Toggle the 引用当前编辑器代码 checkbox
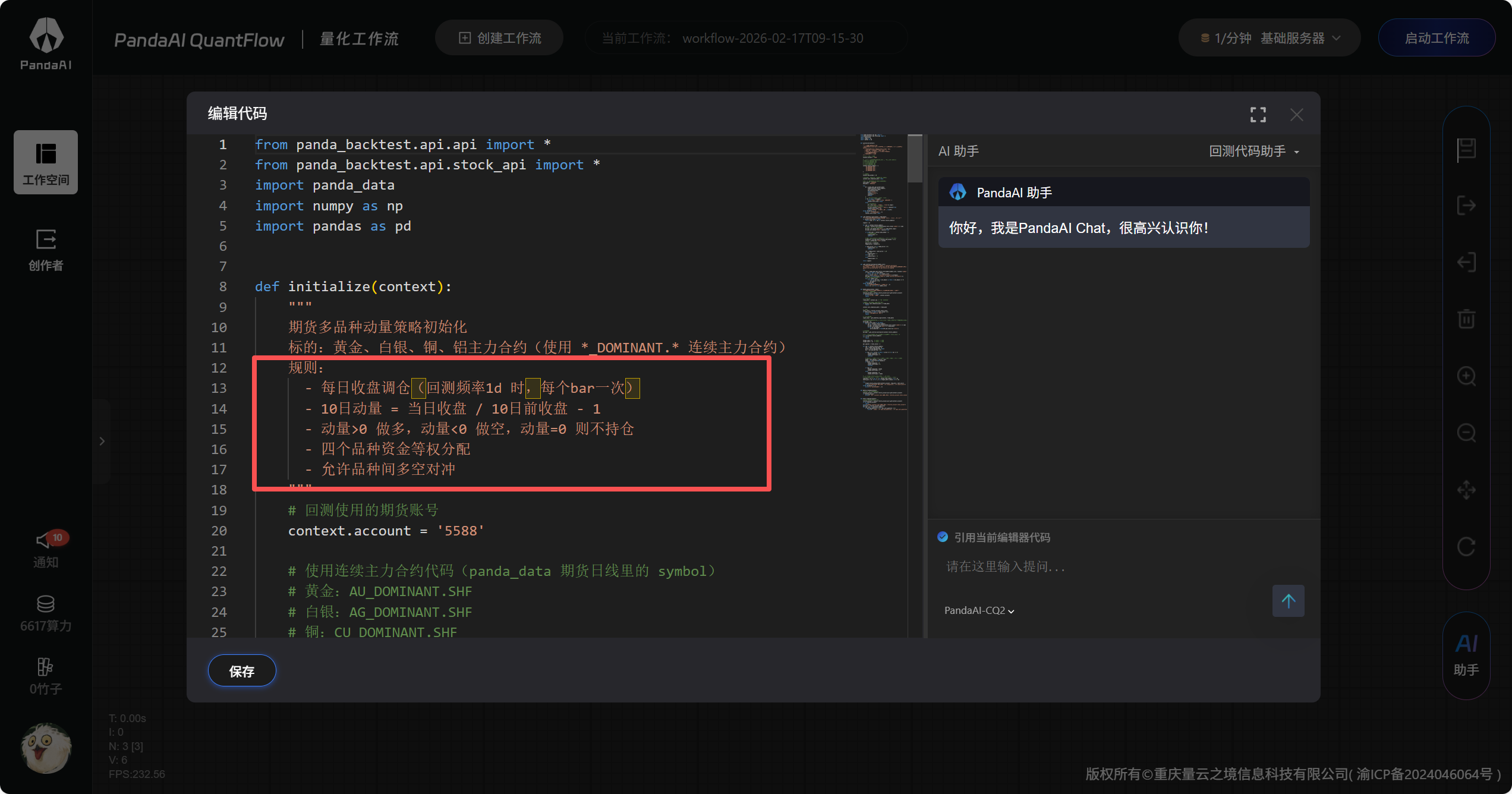 (943, 537)
